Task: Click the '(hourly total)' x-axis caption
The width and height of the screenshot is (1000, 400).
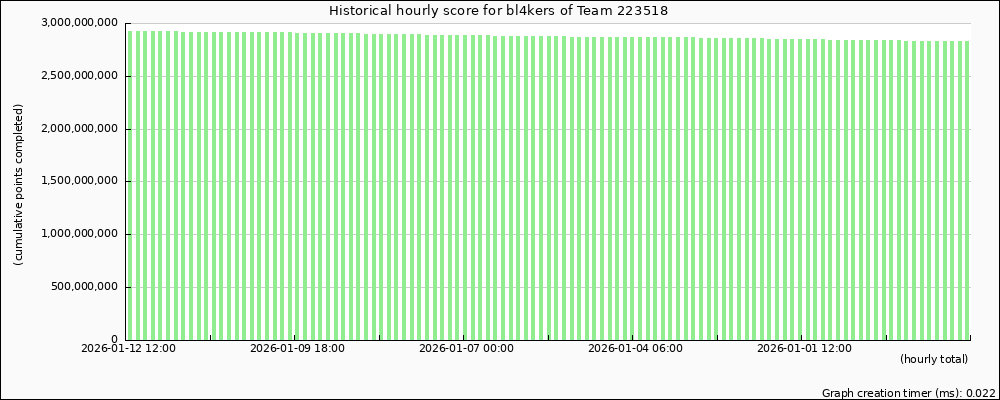Action: click(933, 359)
